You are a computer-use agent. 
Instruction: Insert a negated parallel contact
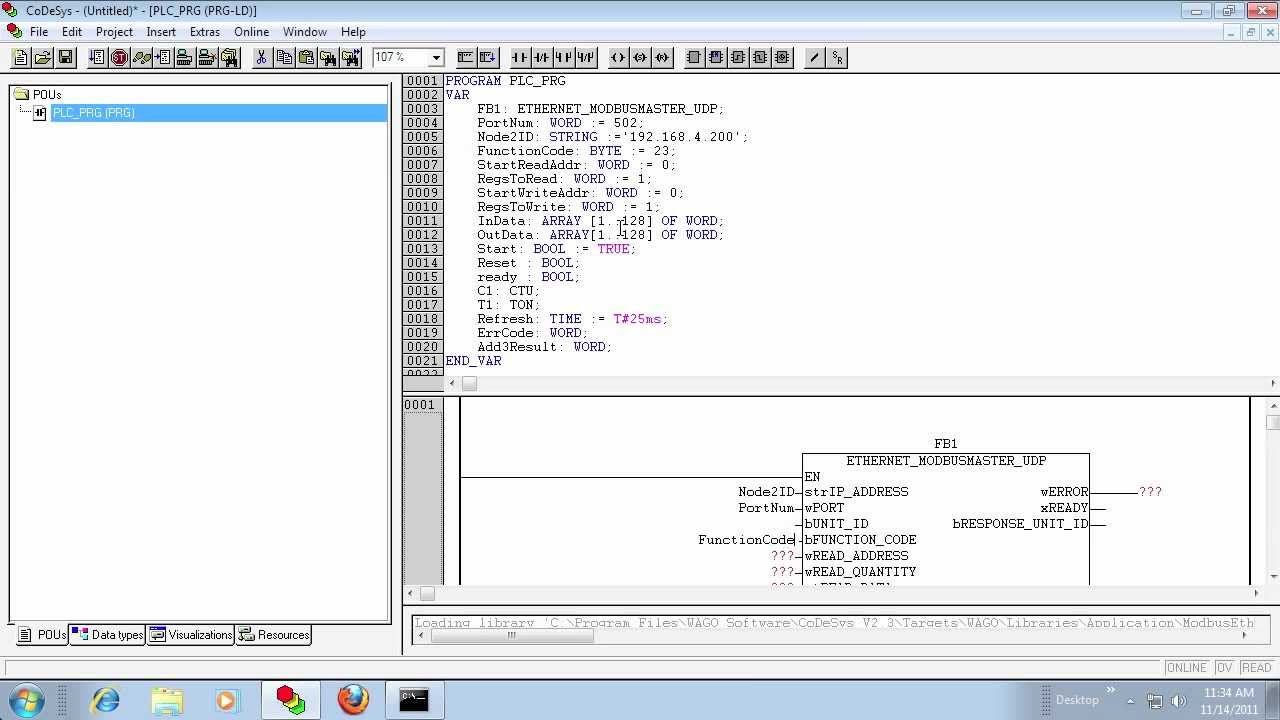click(x=586, y=58)
